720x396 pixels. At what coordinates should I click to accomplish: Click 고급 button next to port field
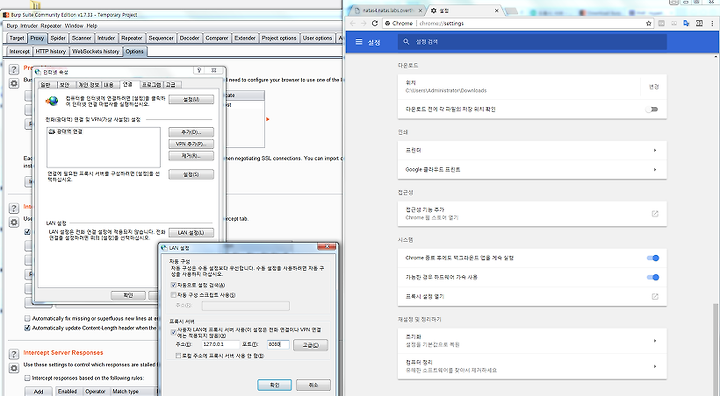tap(310, 345)
